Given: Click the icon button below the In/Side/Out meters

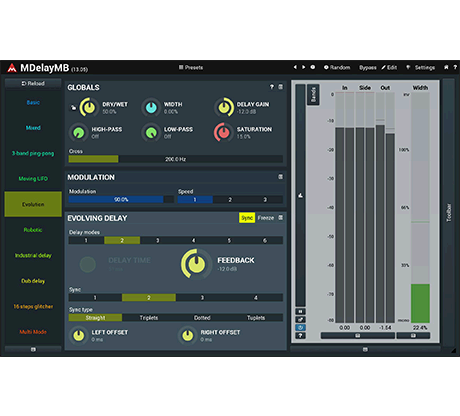Looking at the screenshot, I should (358, 336).
